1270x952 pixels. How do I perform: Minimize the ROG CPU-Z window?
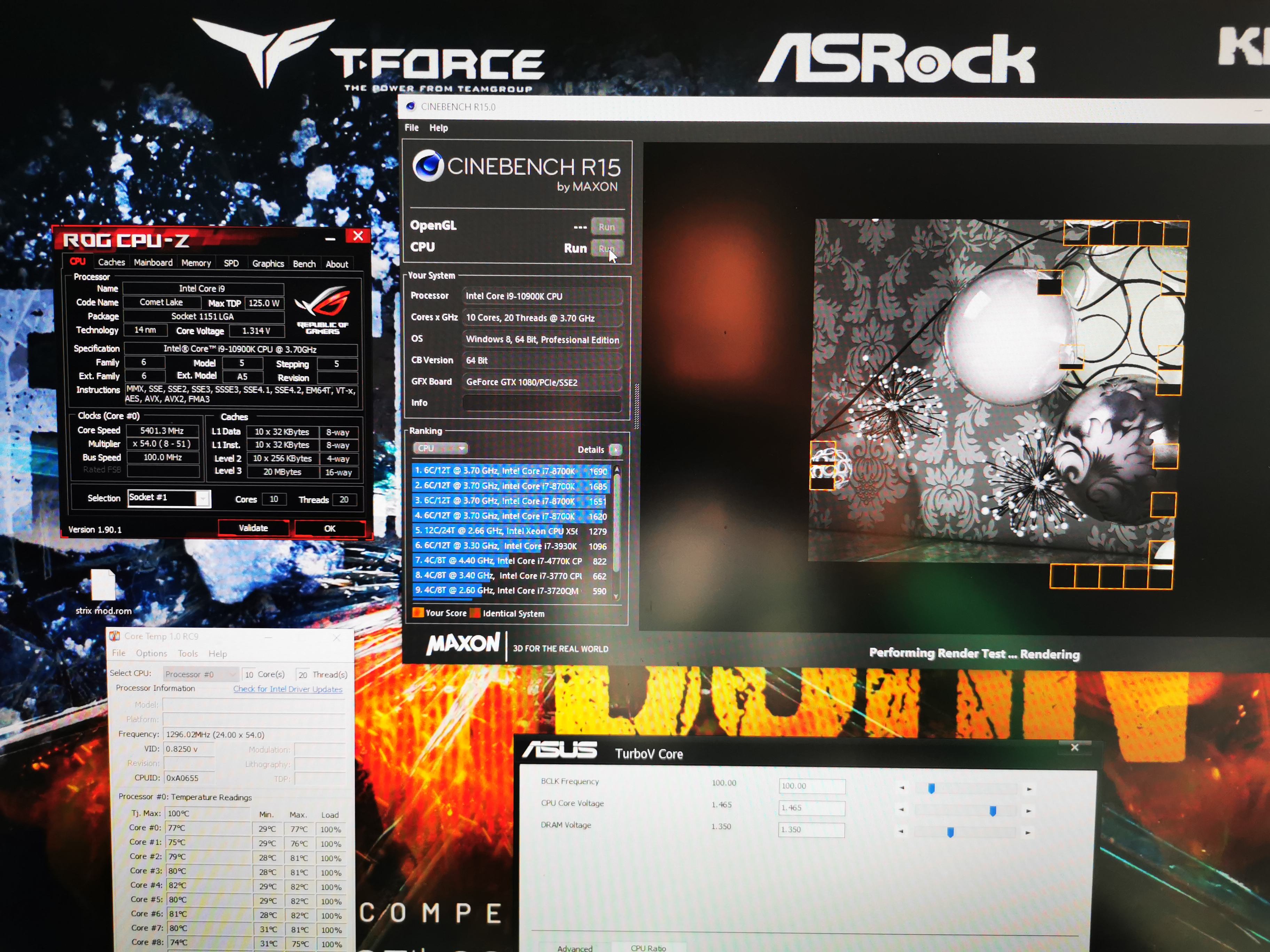pos(330,238)
